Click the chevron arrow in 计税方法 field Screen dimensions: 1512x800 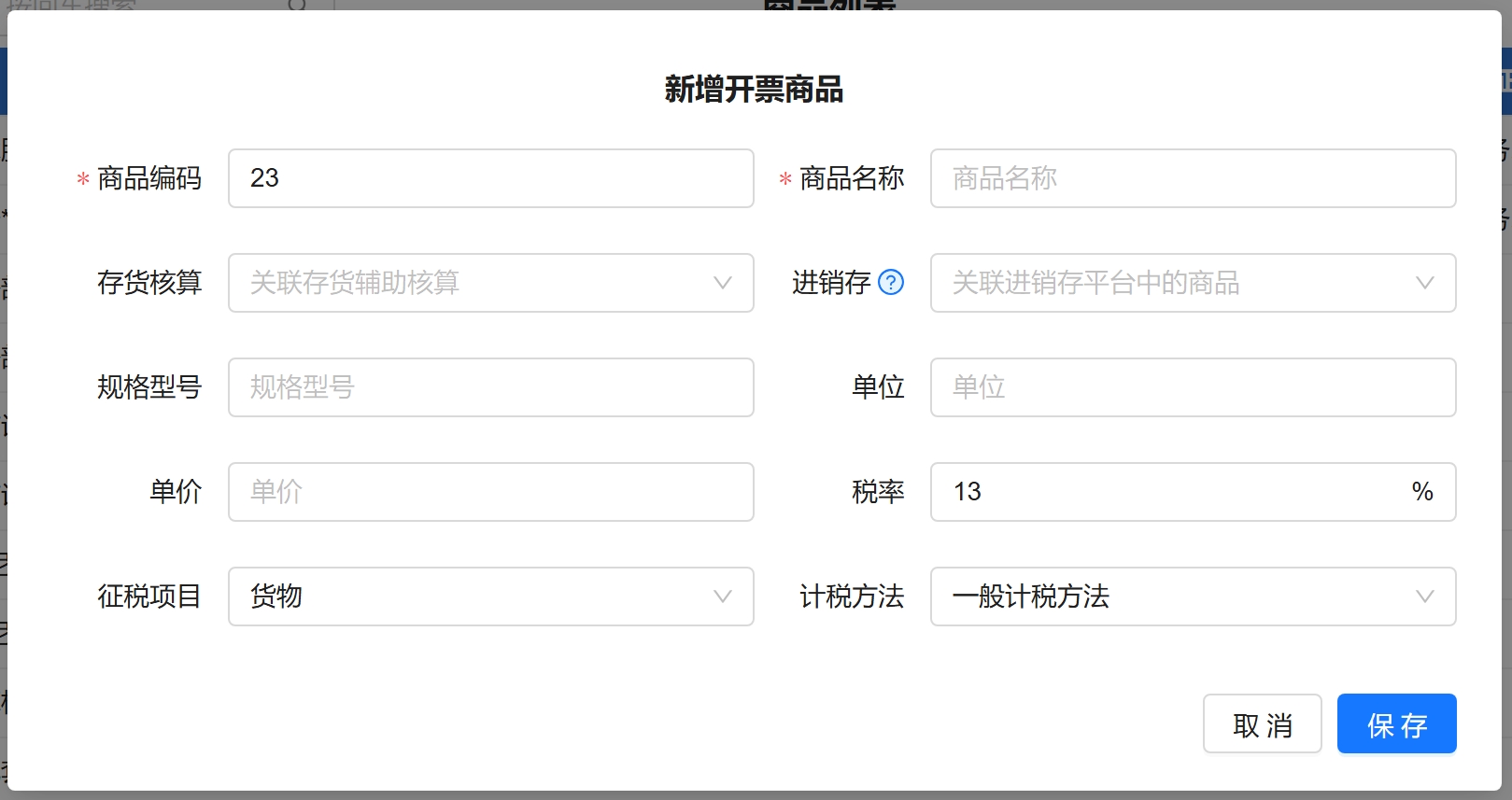tap(1424, 596)
